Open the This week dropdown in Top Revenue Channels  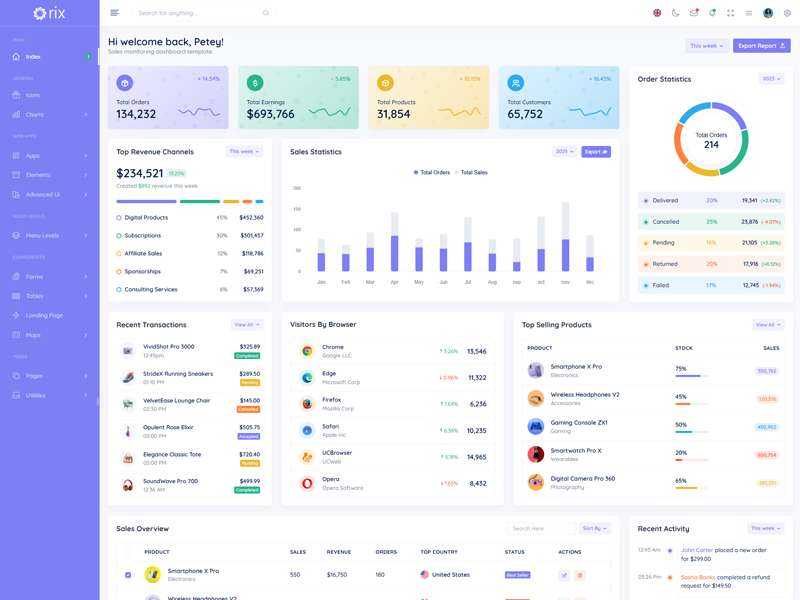244,152
